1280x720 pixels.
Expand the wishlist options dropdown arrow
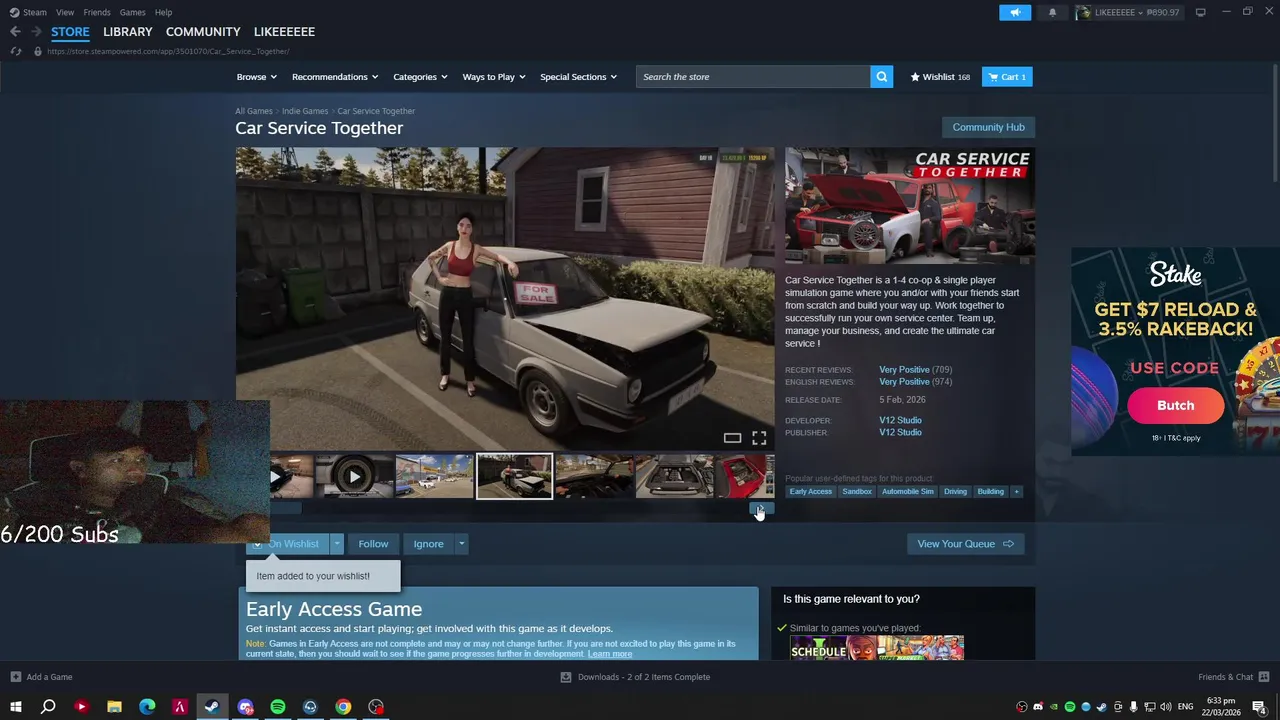coord(337,544)
